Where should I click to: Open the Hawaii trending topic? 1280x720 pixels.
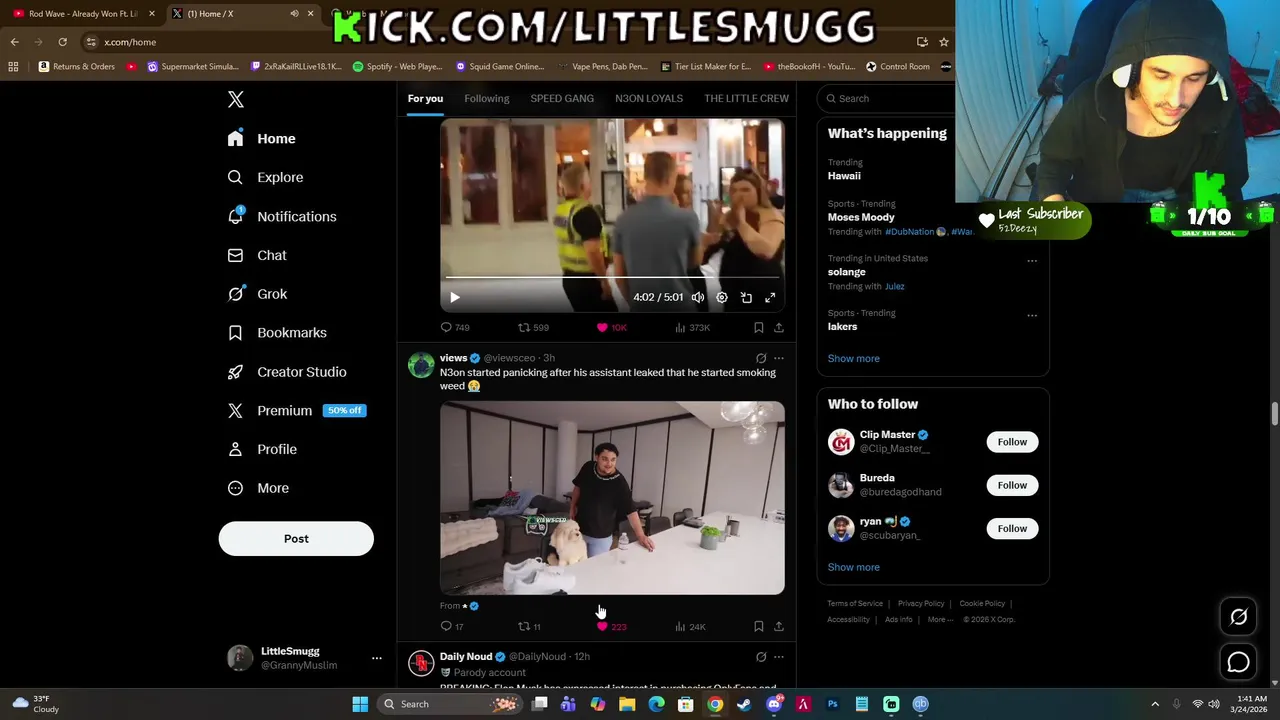click(x=844, y=176)
